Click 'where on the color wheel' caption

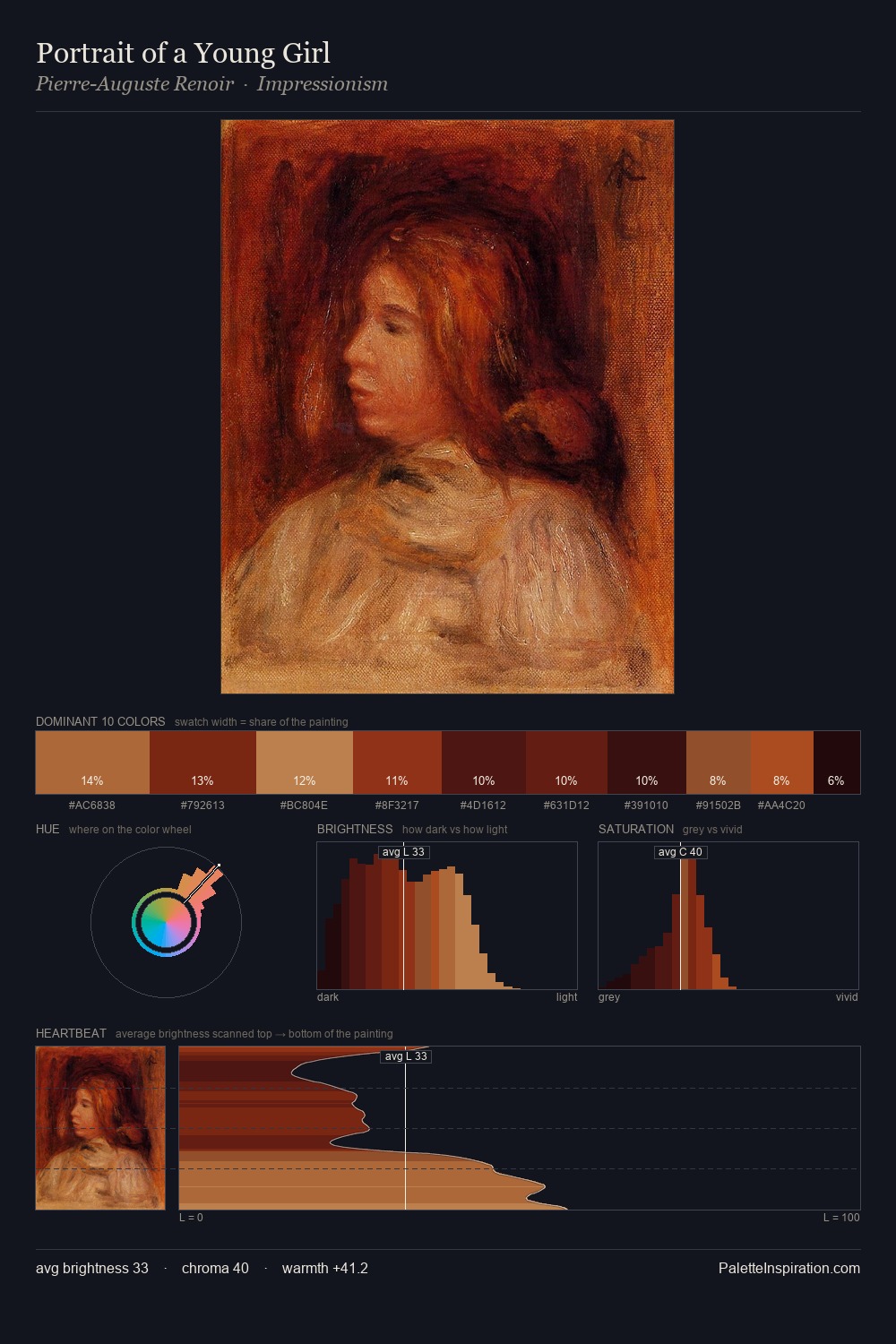click(130, 829)
